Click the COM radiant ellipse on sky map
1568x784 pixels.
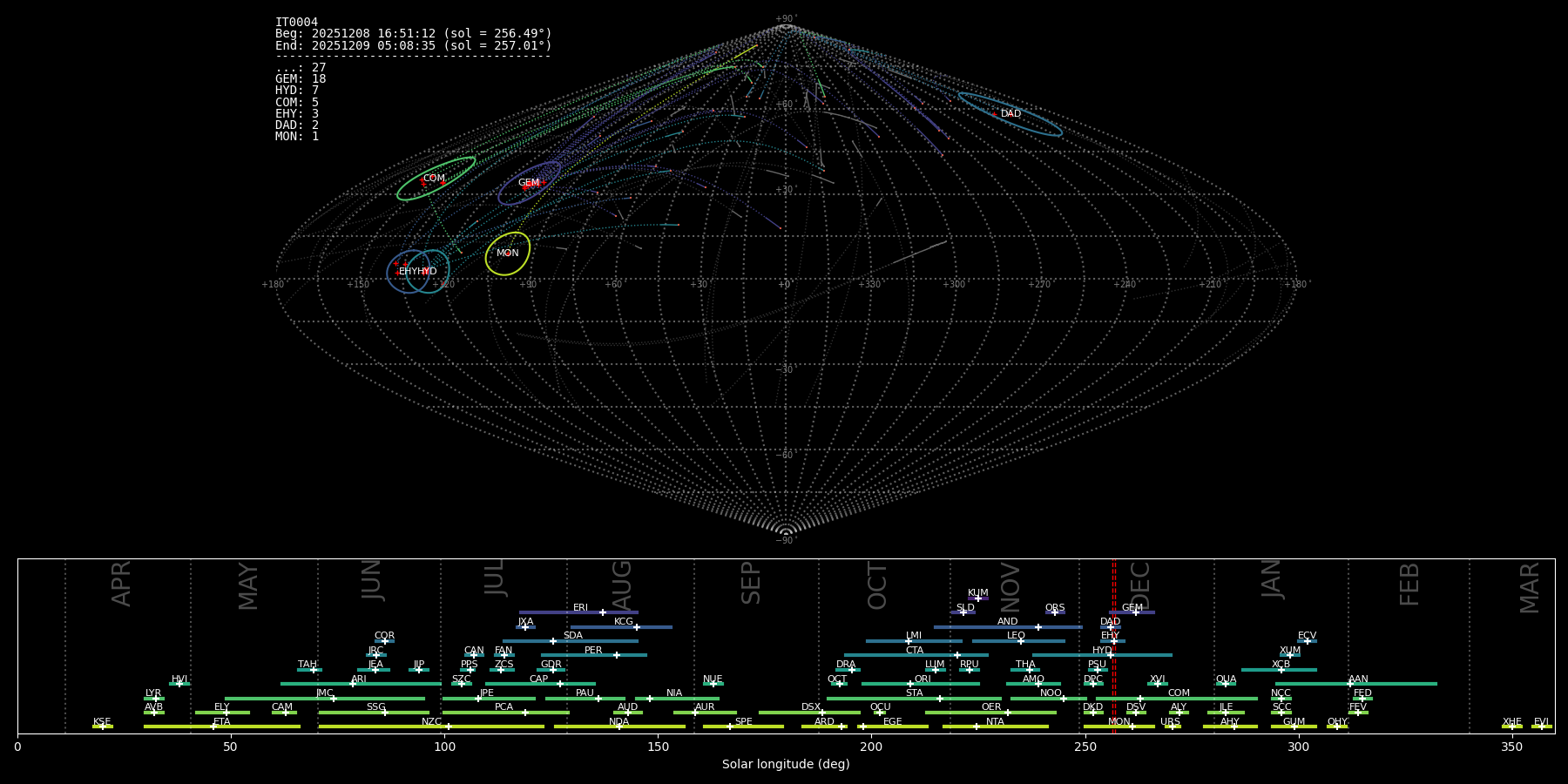point(435,179)
